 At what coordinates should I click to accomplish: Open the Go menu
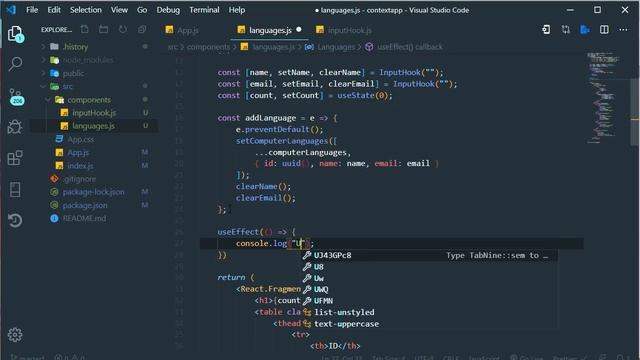click(142, 10)
